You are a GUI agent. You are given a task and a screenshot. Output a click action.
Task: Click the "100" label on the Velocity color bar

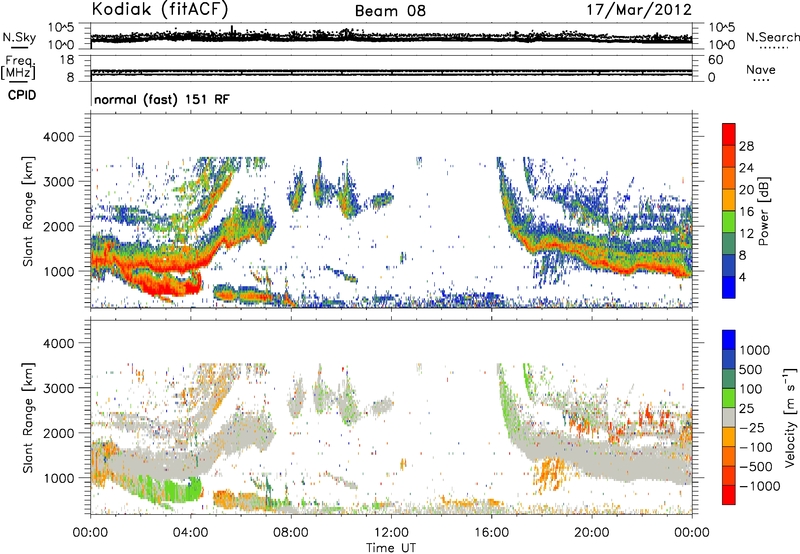coord(750,389)
